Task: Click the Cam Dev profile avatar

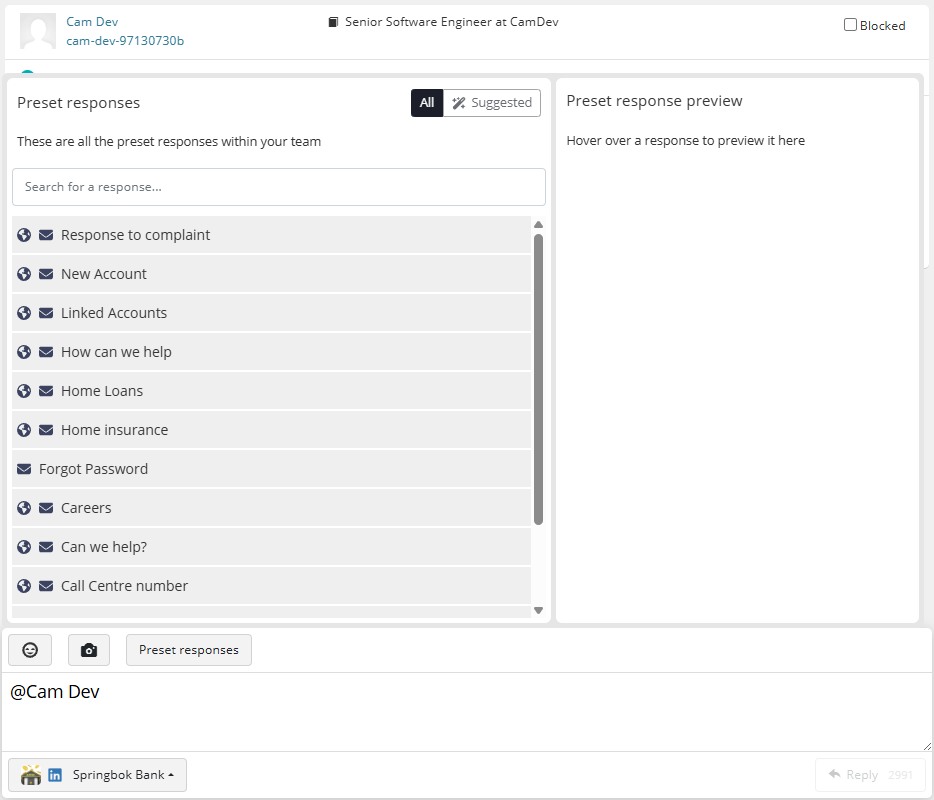Action: coord(38,31)
